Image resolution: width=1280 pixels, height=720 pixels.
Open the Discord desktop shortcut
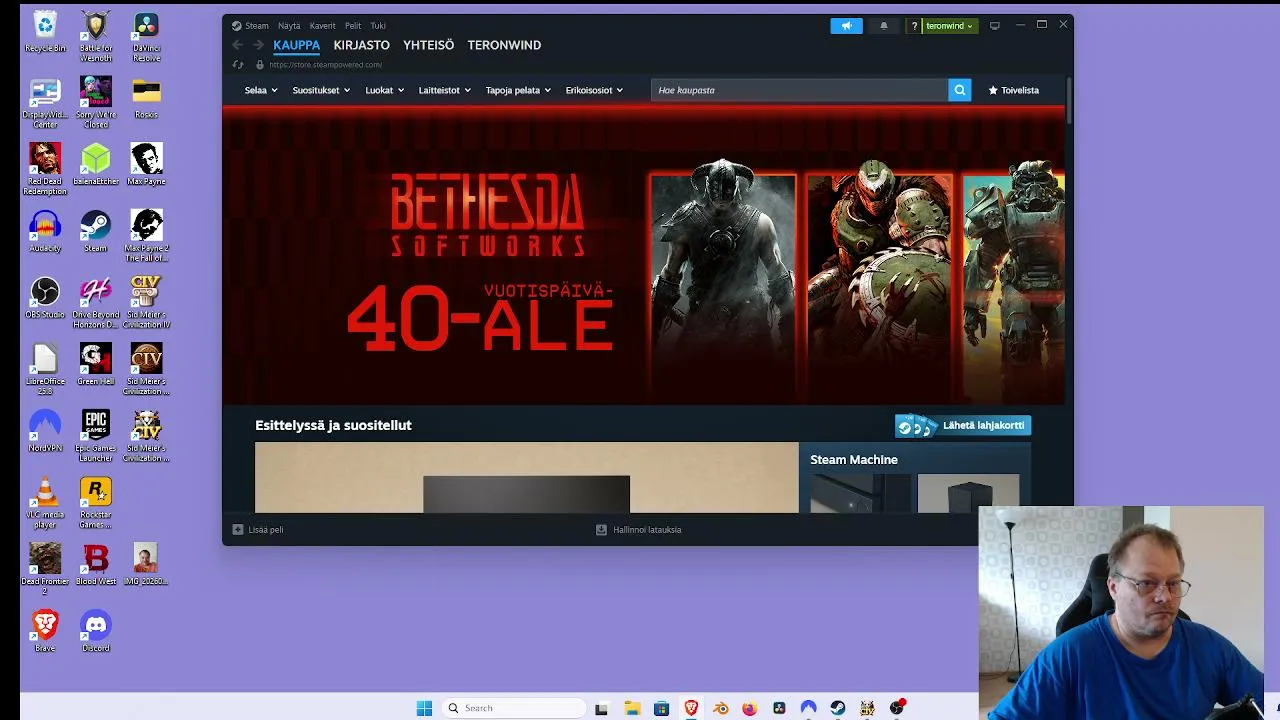click(x=96, y=630)
